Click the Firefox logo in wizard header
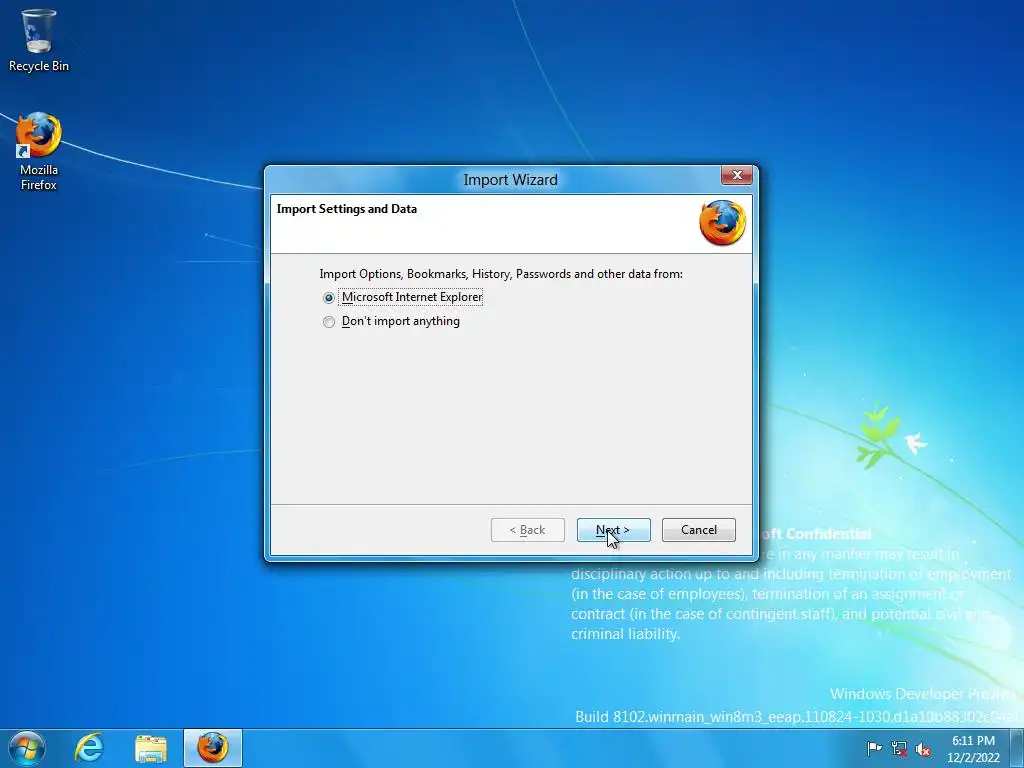The width and height of the screenshot is (1024, 768). click(722, 223)
